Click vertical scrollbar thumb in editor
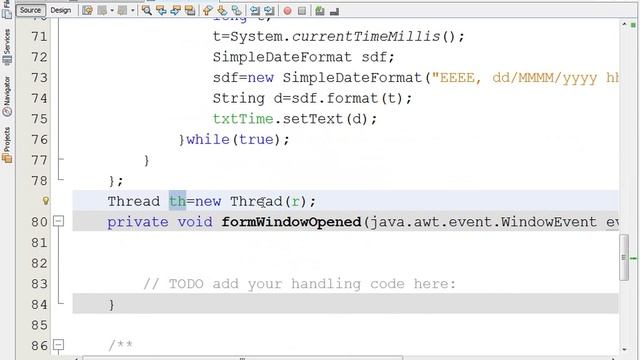Screen dimensions: 640x360 click(624, 257)
